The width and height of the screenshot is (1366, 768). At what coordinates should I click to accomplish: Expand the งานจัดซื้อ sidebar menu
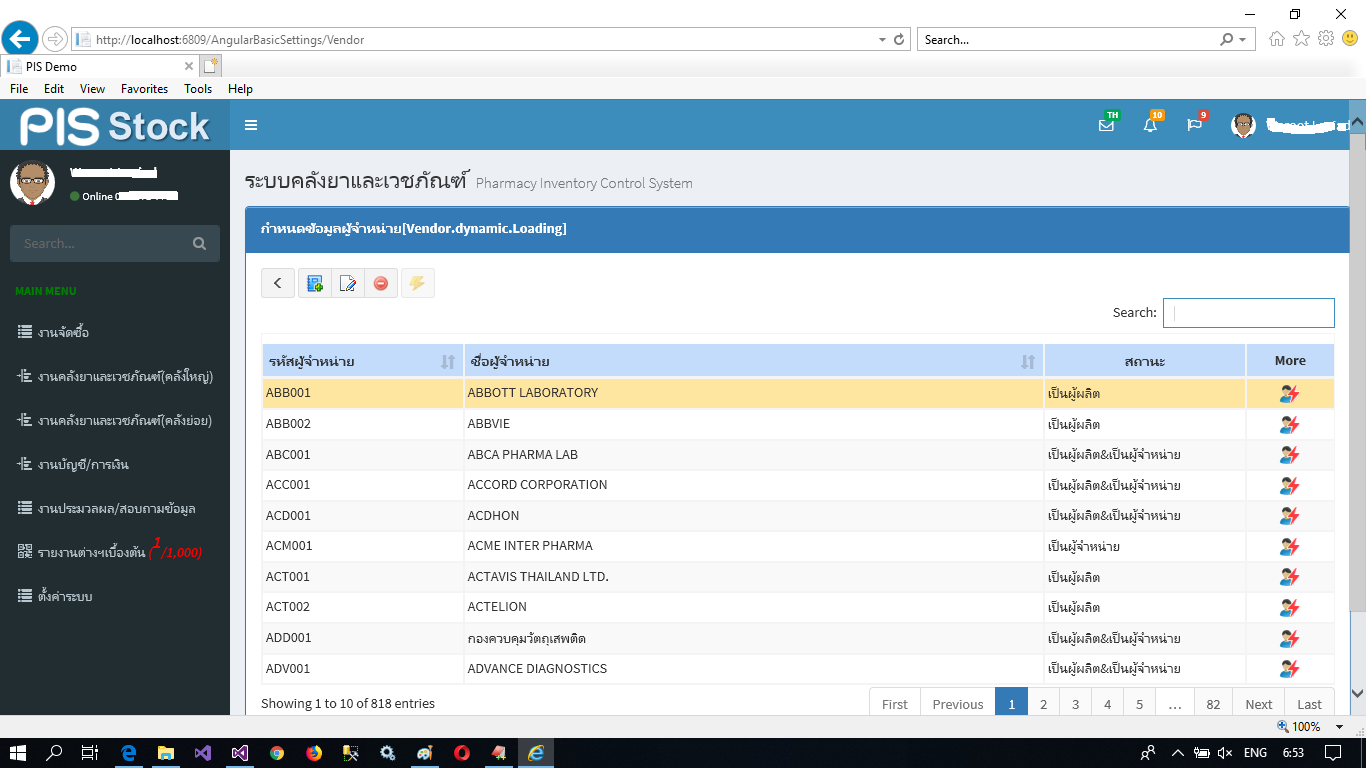coord(64,332)
